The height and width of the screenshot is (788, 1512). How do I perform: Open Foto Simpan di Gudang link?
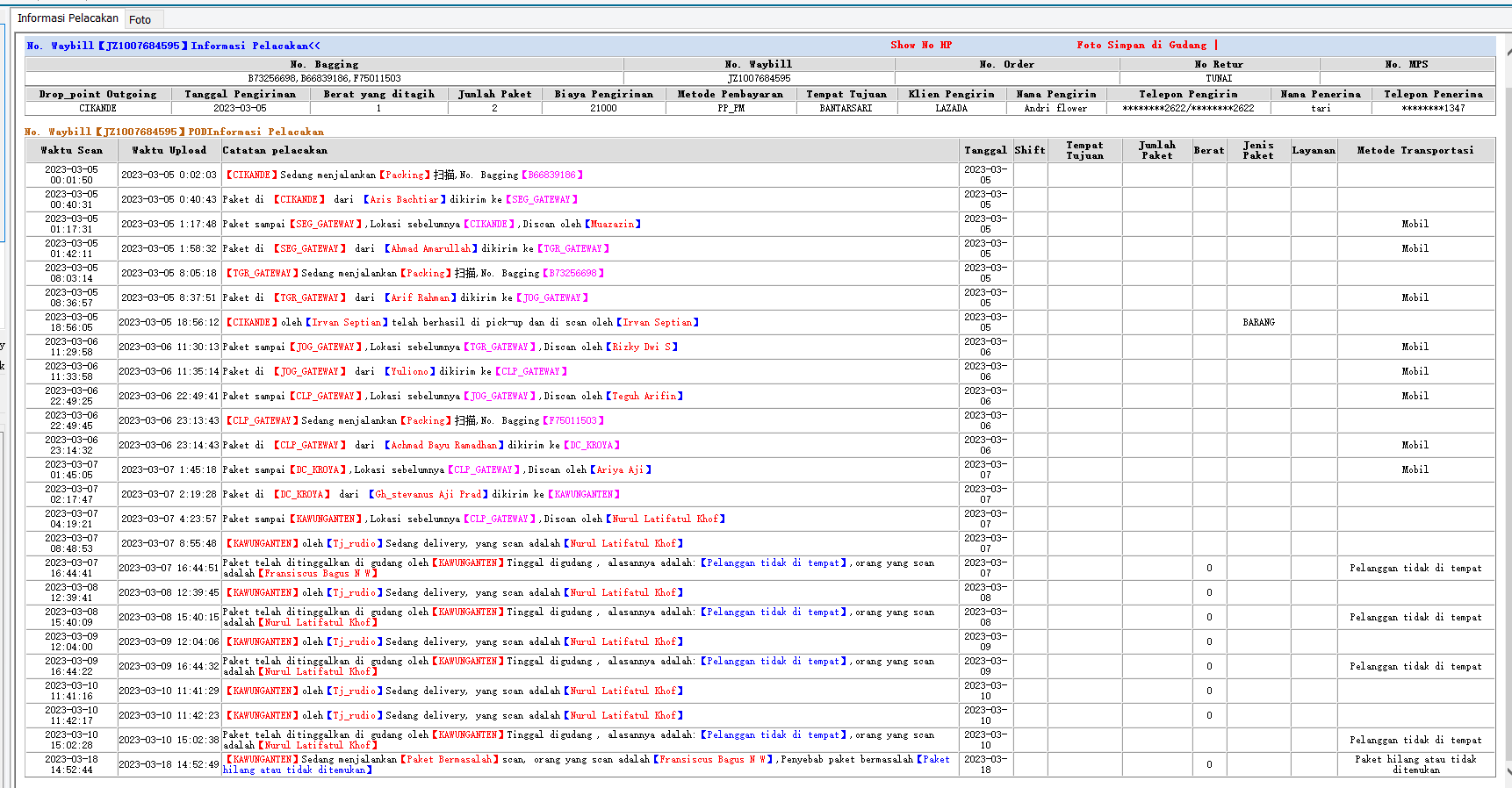1141,45
